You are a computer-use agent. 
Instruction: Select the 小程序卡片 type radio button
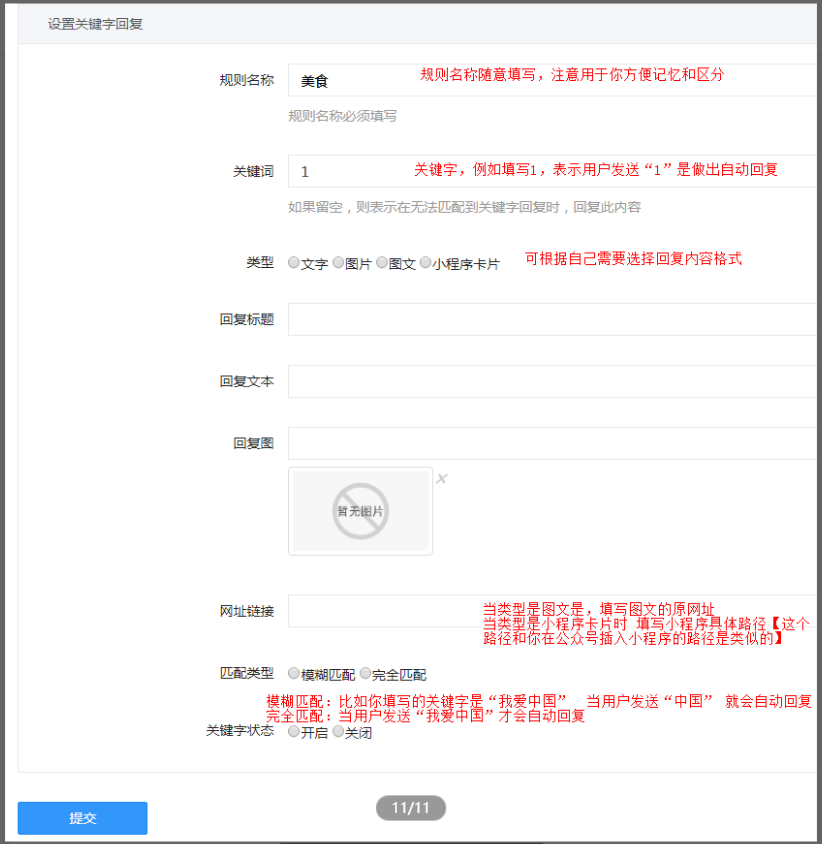tap(425, 262)
